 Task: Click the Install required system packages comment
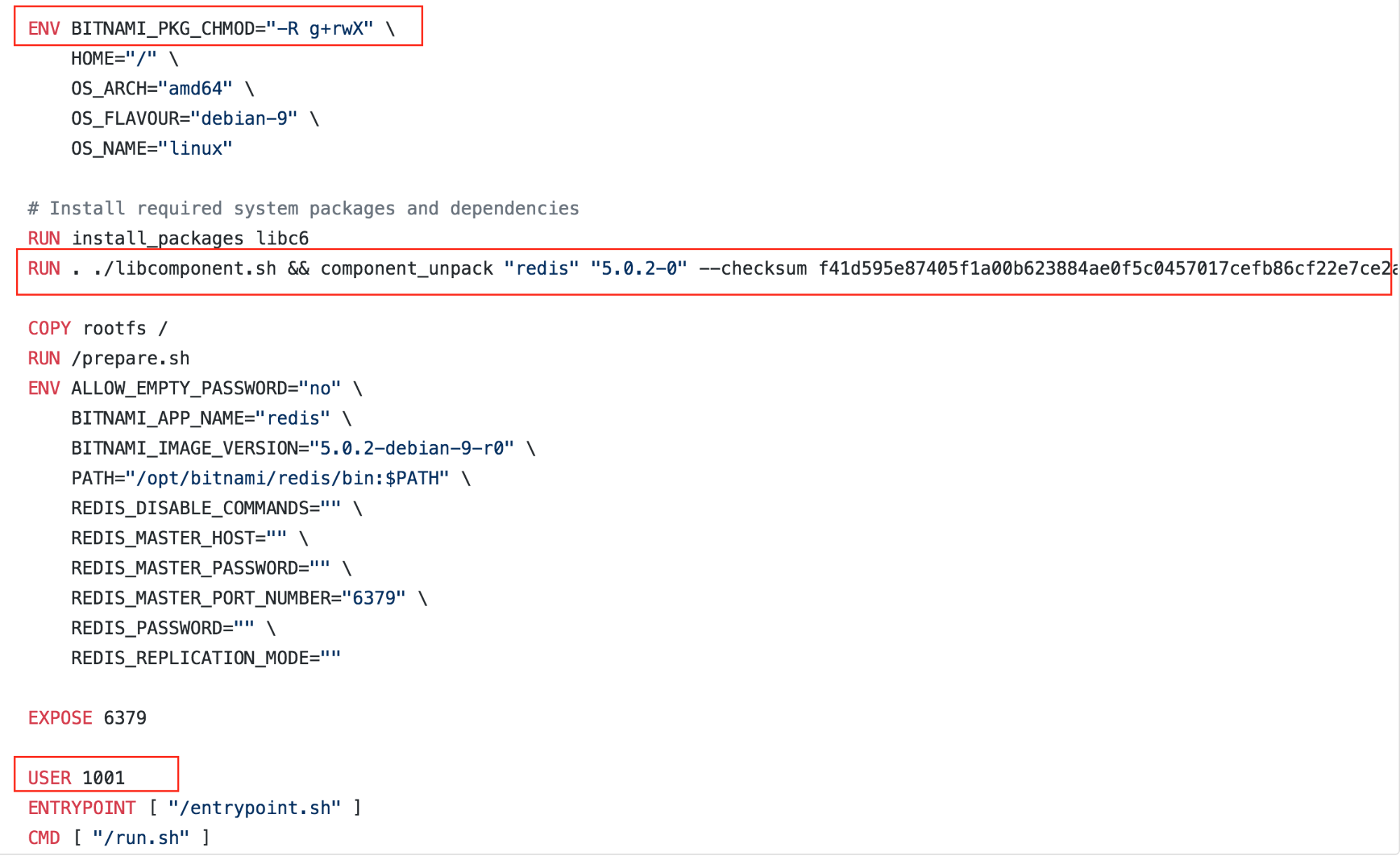[303, 209]
